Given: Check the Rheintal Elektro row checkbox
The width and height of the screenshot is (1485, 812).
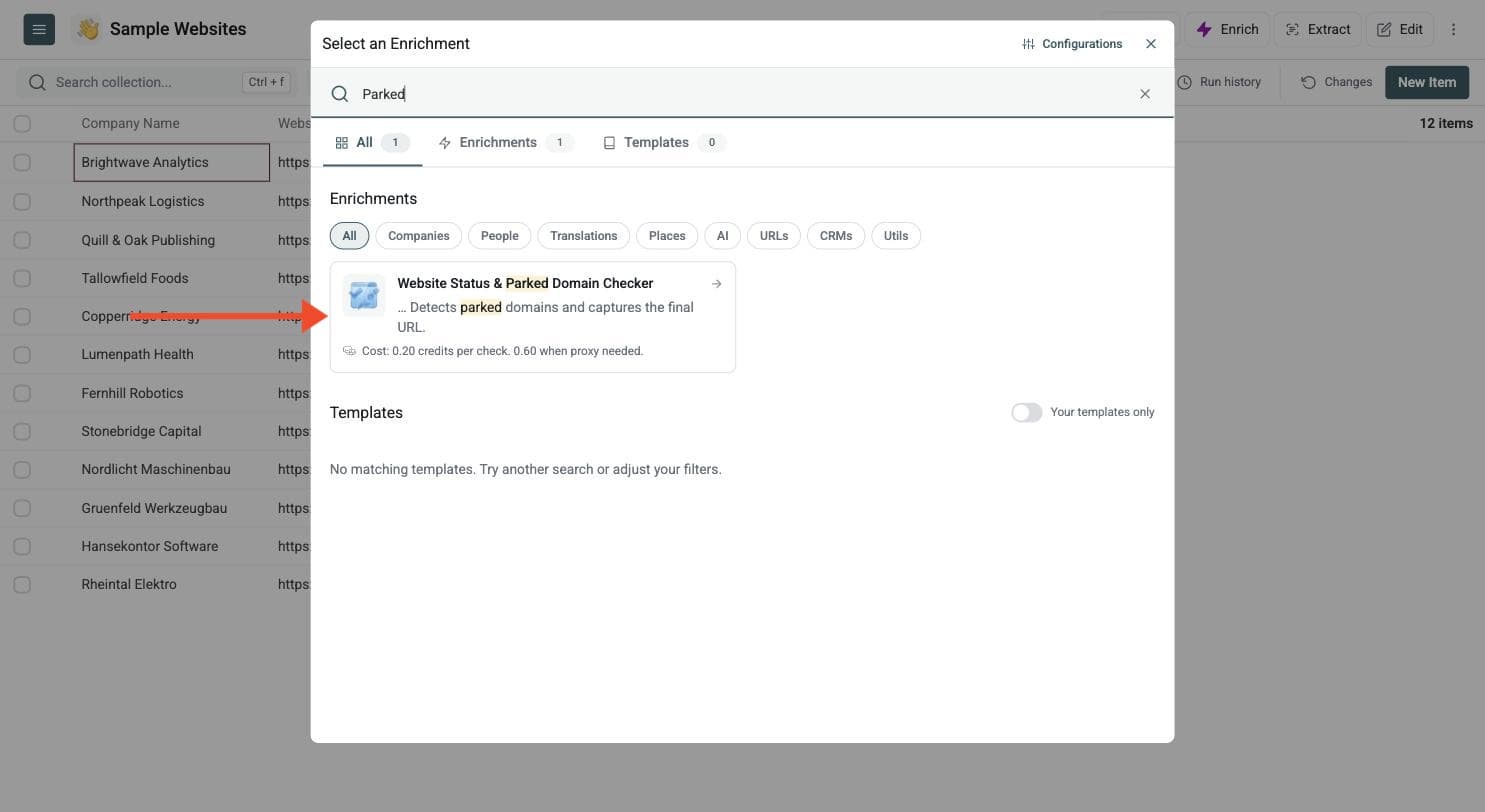Looking at the screenshot, I should tap(22, 585).
